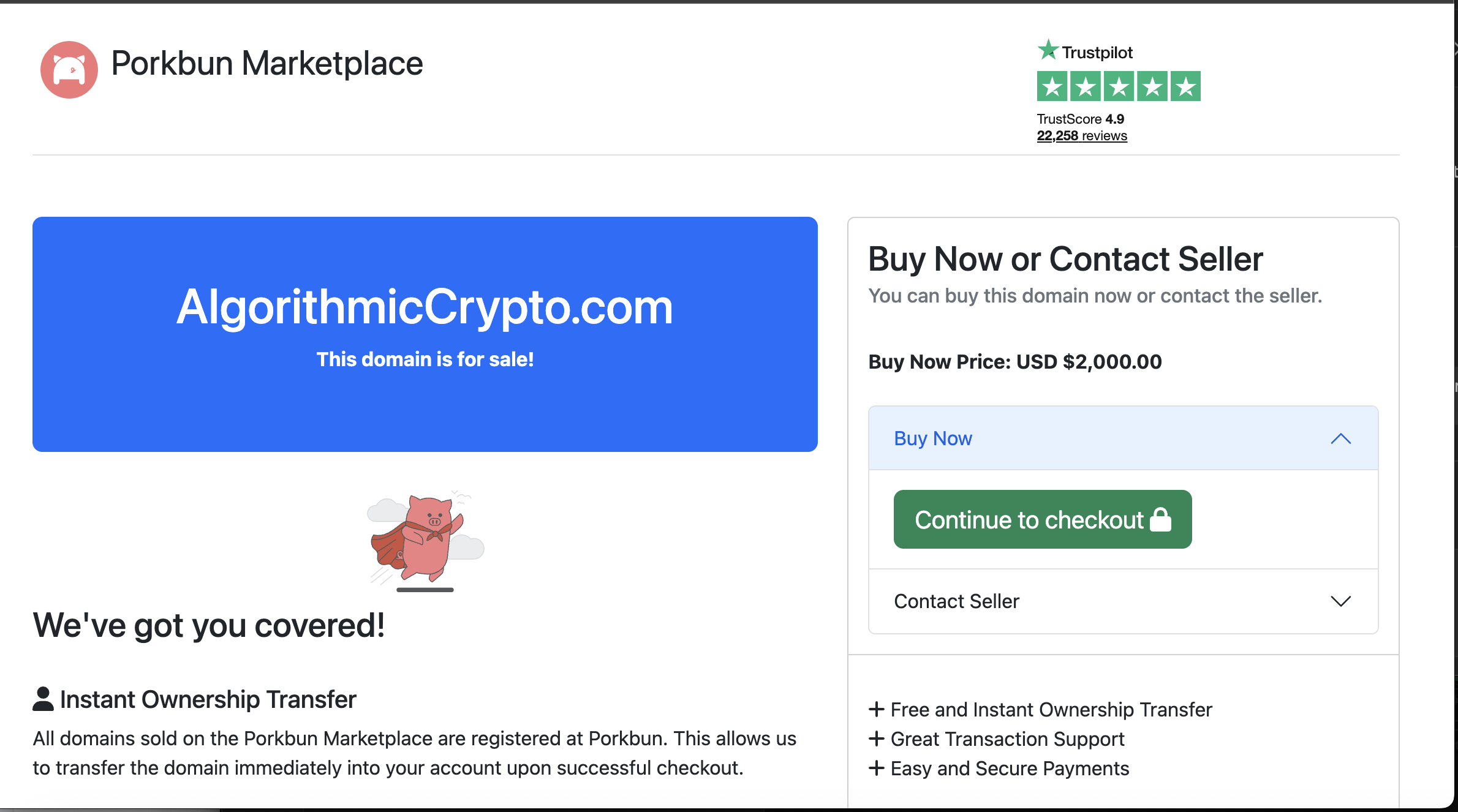The image size is (1458, 812).
Task: Click the Porkbun pig logo
Action: pyautogui.click(x=69, y=69)
